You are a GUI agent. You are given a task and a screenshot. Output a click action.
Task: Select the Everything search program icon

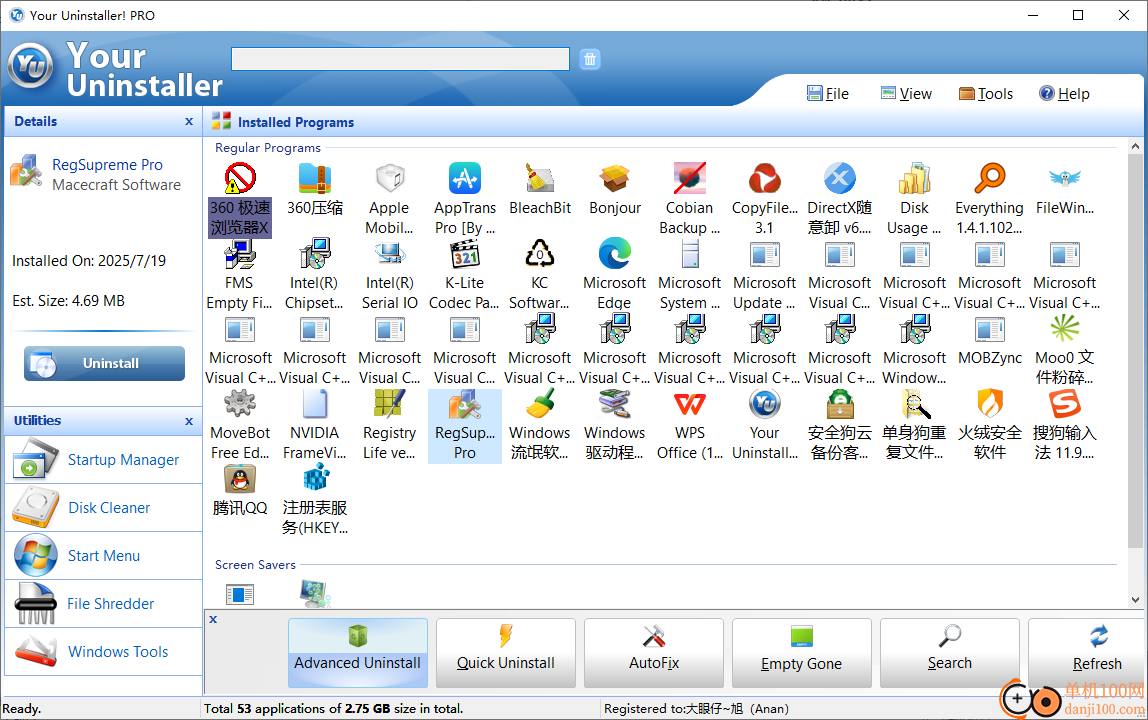point(990,179)
